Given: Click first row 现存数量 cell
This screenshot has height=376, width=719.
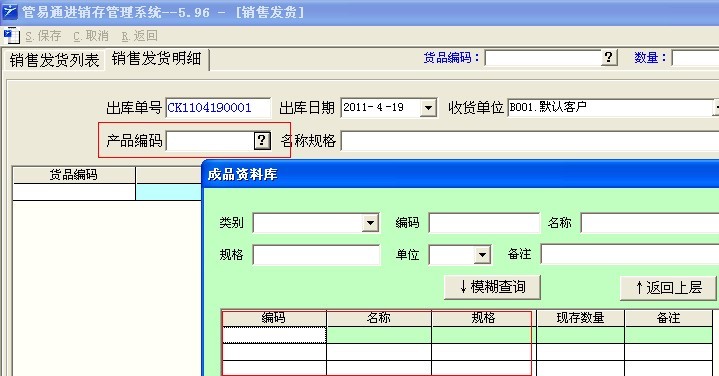Looking at the screenshot, I should tap(580, 335).
